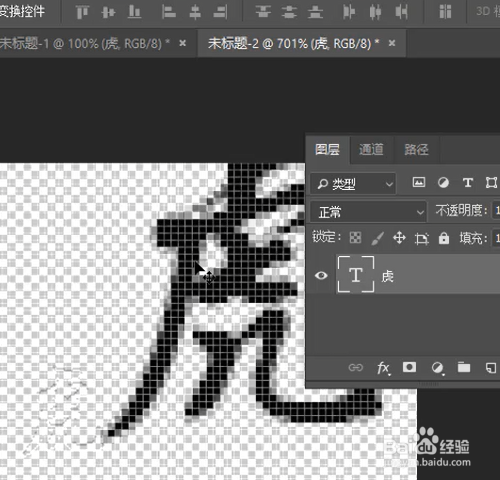Viewport: 500px width, 480px height.
Task: Filter layers by adjustment layer icon
Action: 443,182
